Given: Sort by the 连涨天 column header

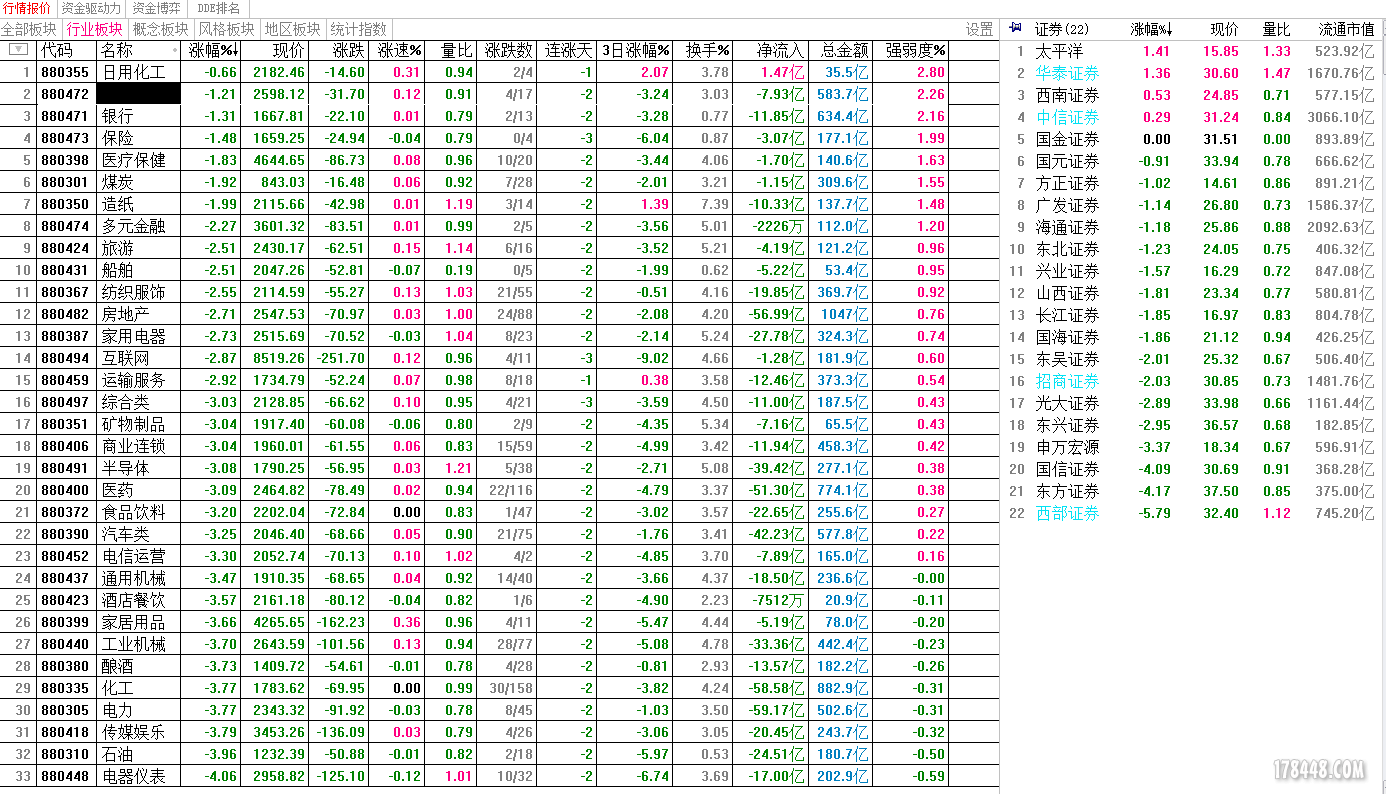Looking at the screenshot, I should pyautogui.click(x=569, y=50).
